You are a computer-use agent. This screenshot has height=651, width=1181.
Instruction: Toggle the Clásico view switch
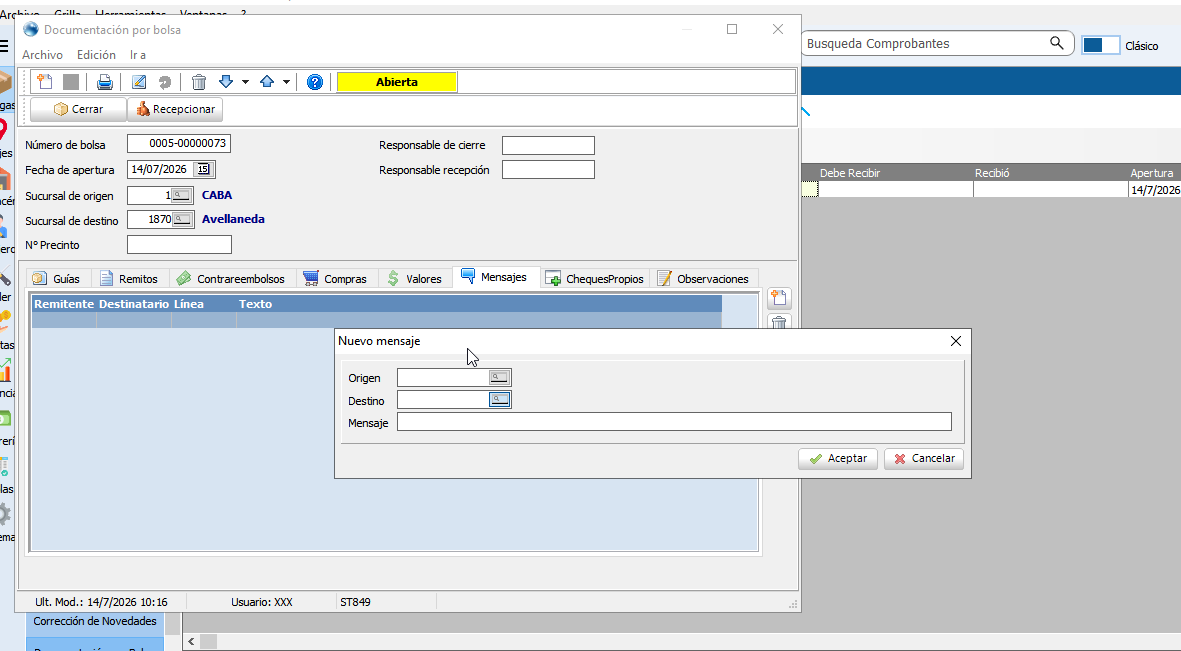(1100, 45)
